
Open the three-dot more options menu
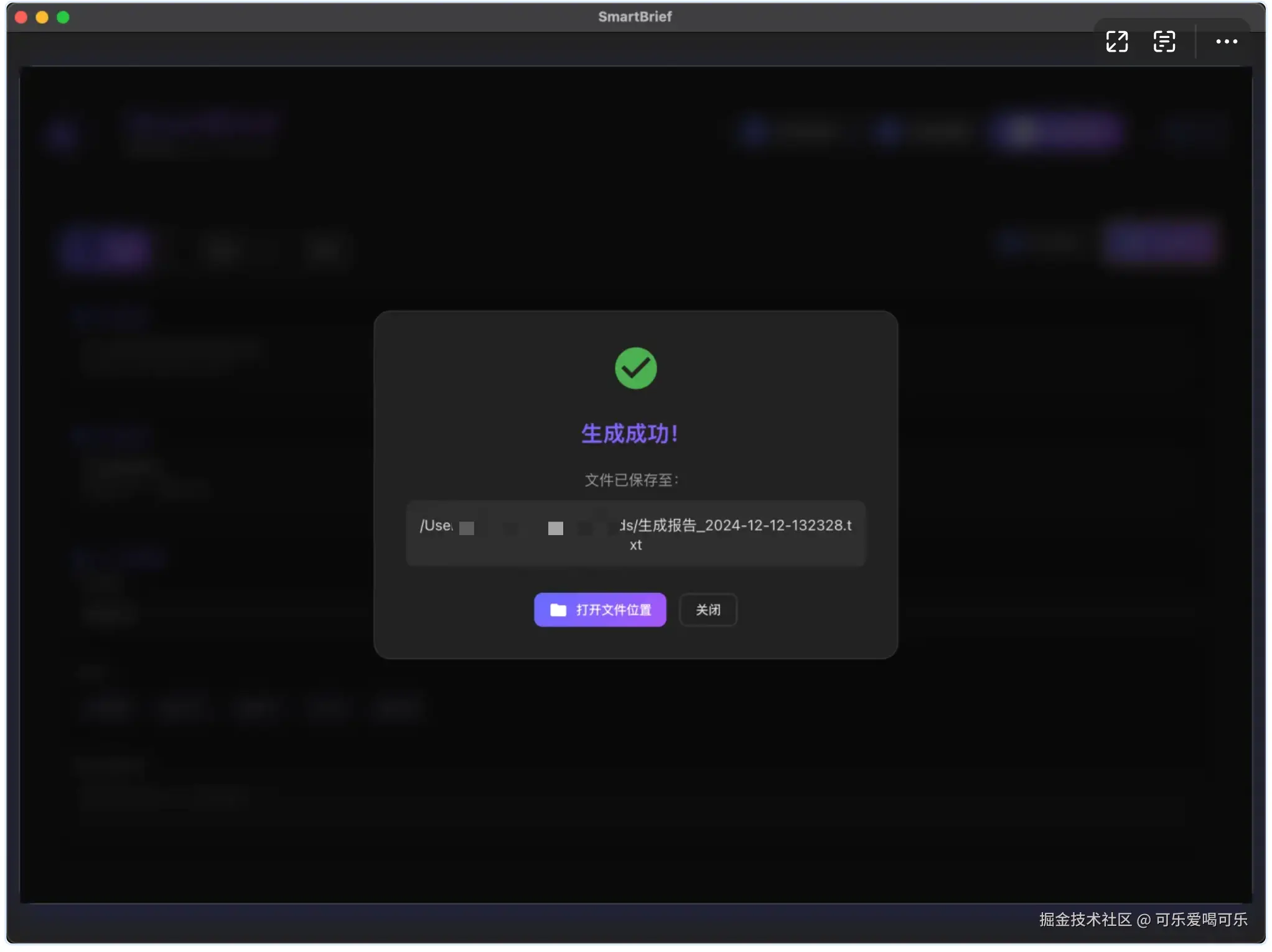coord(1226,42)
